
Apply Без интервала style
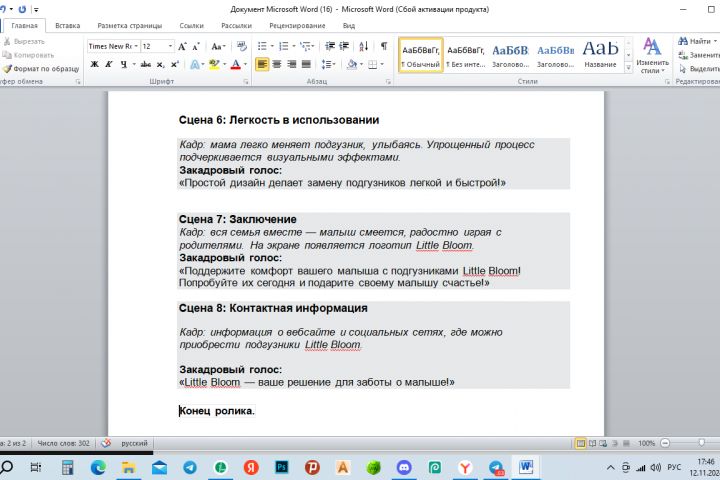[x=466, y=55]
